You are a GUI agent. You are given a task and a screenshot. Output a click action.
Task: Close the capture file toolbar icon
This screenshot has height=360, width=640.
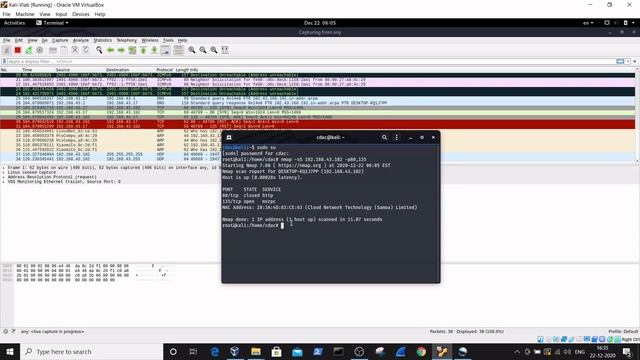pos(75,50)
